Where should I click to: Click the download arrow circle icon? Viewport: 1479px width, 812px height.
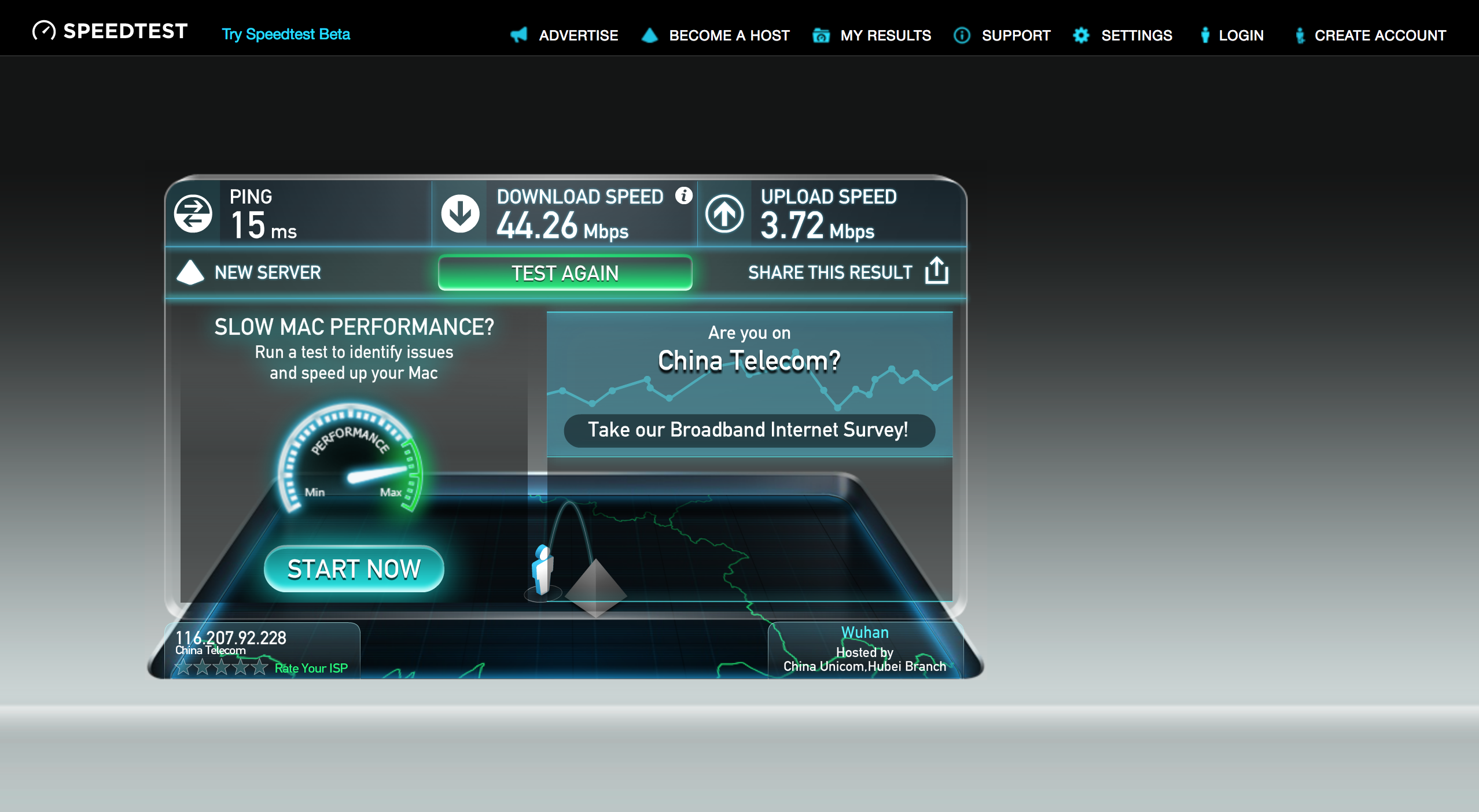pos(461,214)
